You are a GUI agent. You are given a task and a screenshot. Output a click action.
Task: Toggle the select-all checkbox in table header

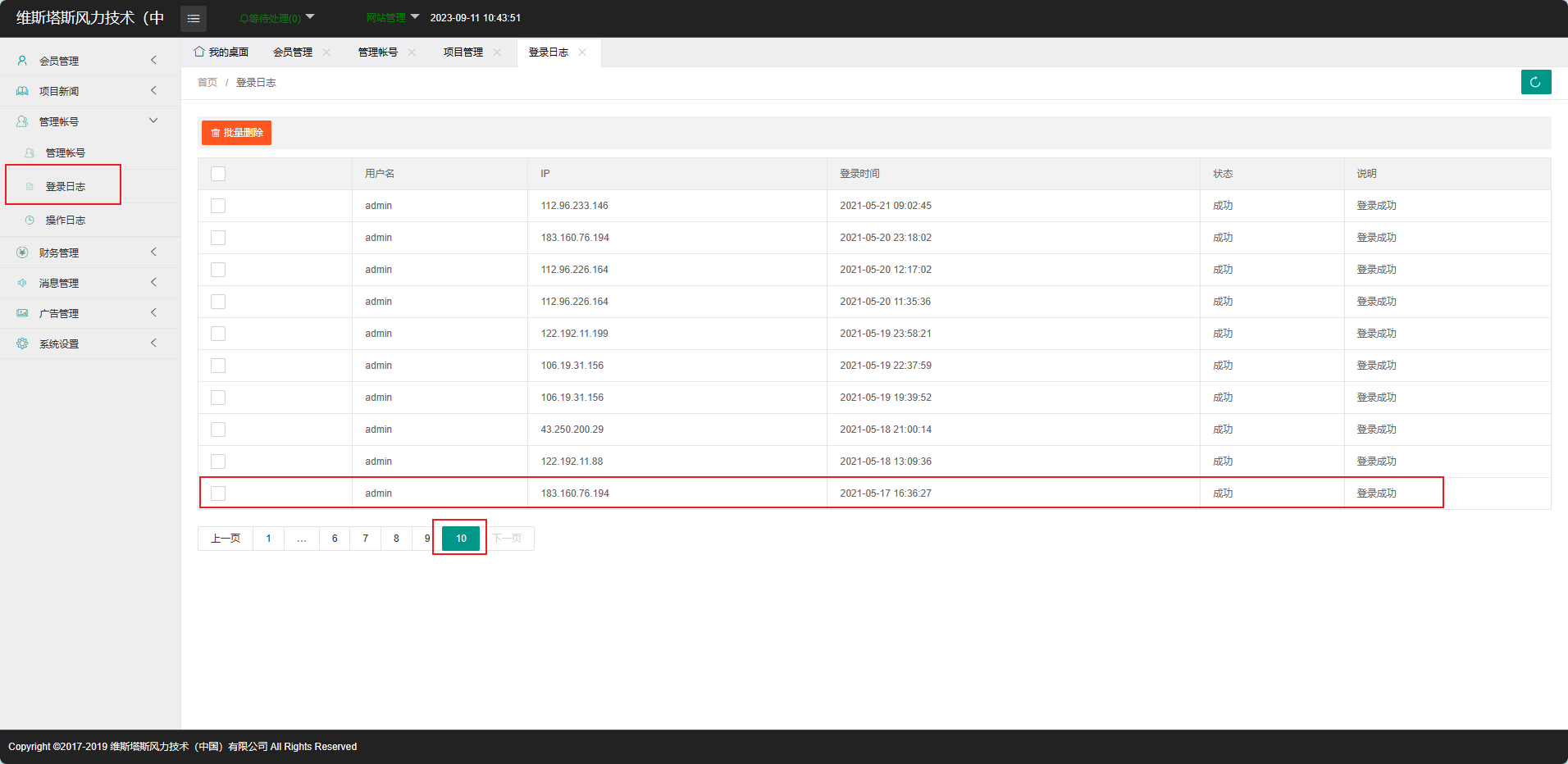pyautogui.click(x=218, y=174)
